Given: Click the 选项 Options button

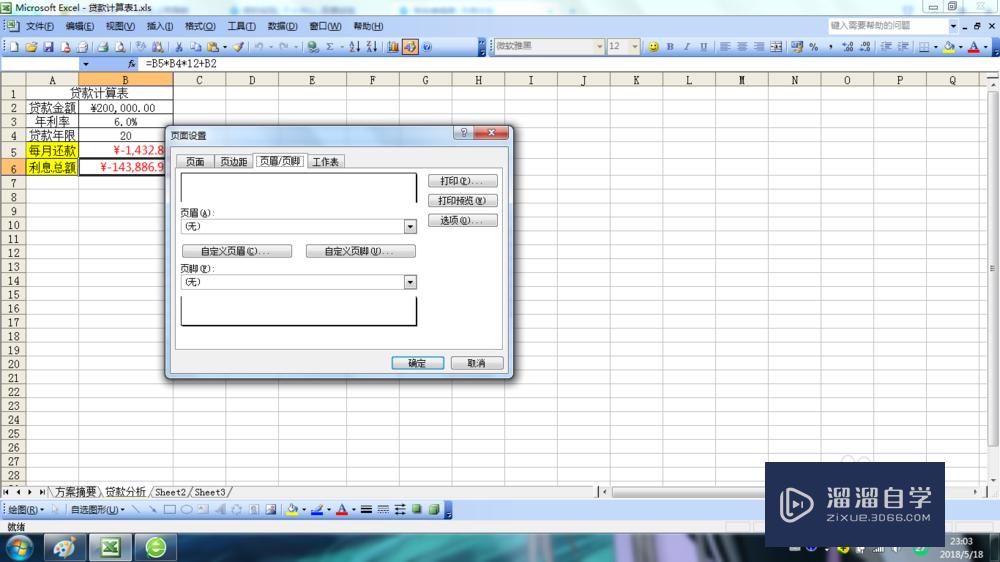Looking at the screenshot, I should (x=462, y=221).
